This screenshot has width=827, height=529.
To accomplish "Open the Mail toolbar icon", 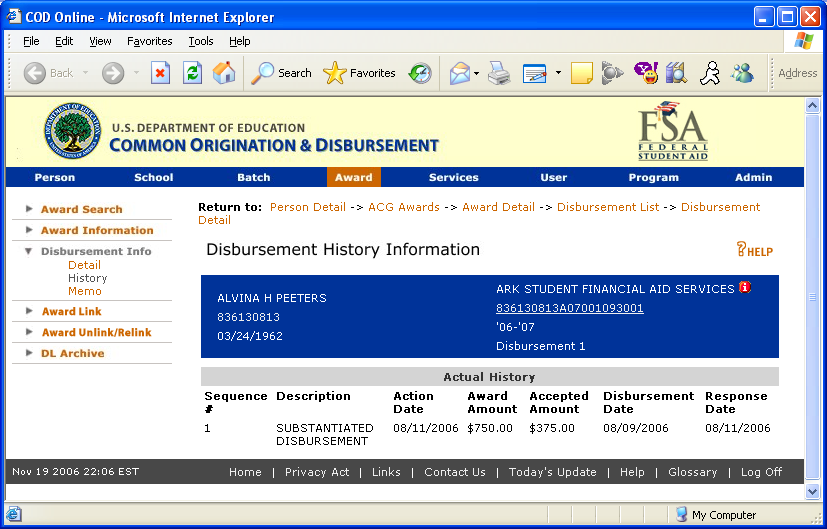I will [459, 73].
